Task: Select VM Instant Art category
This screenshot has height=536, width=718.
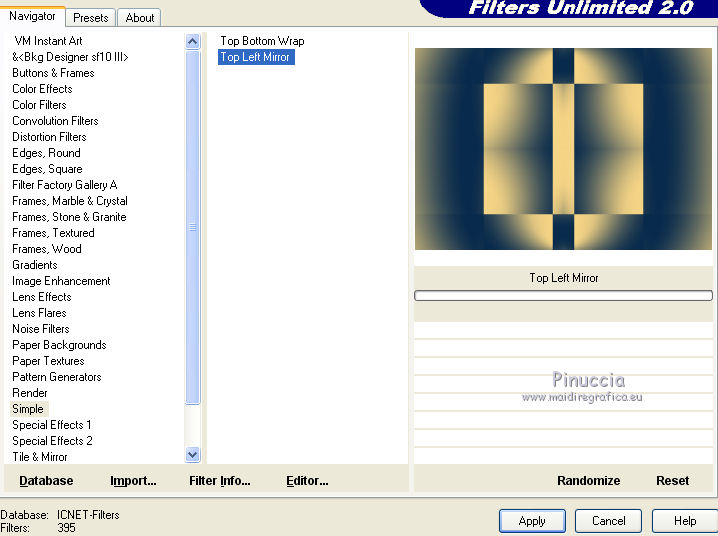Action: click(48, 41)
